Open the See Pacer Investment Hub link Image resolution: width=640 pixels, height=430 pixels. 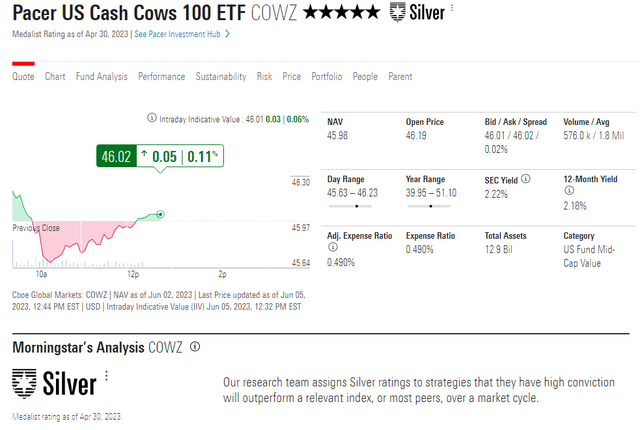pos(177,34)
